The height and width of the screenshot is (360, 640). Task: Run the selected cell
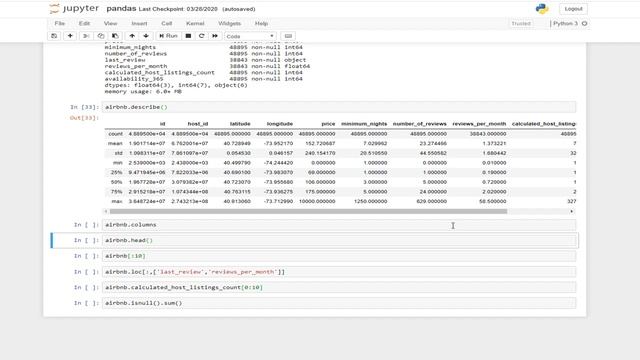click(168, 36)
